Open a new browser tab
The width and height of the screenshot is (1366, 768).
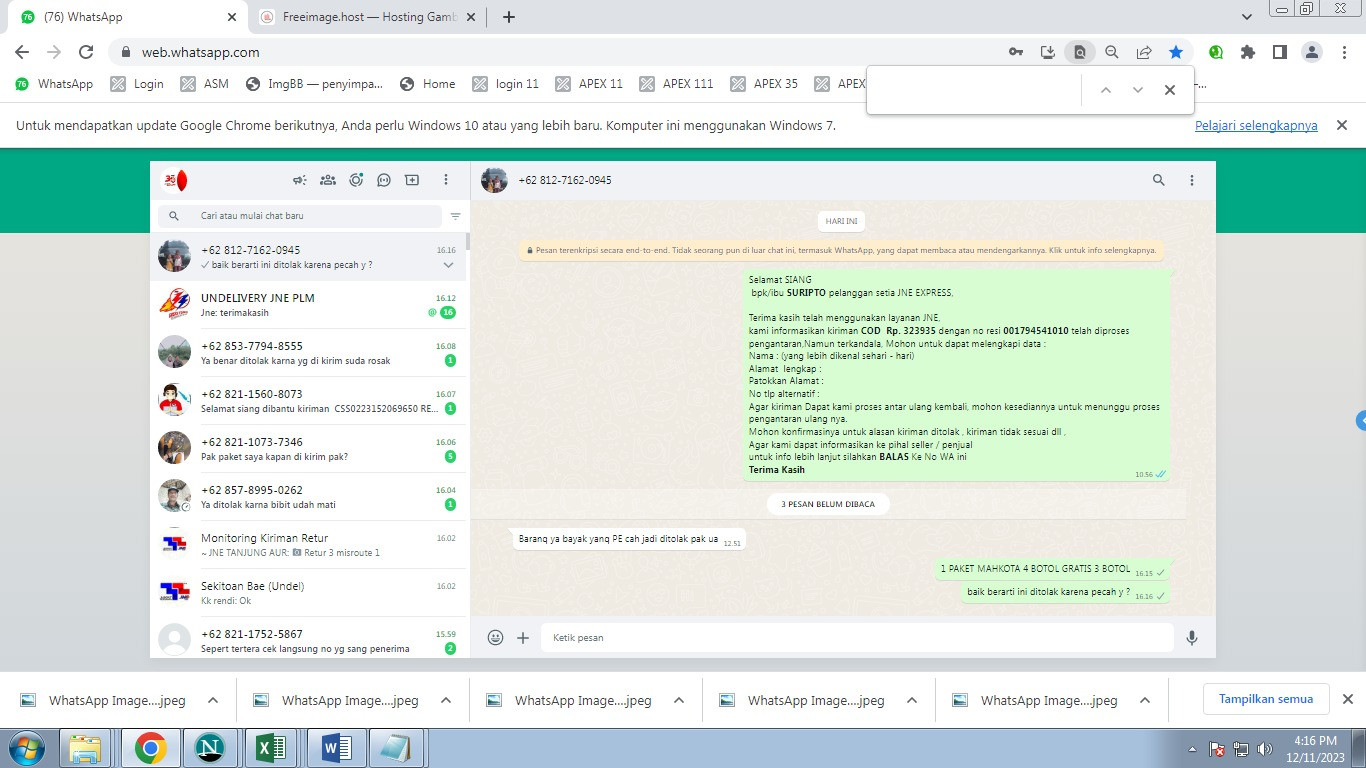509,17
